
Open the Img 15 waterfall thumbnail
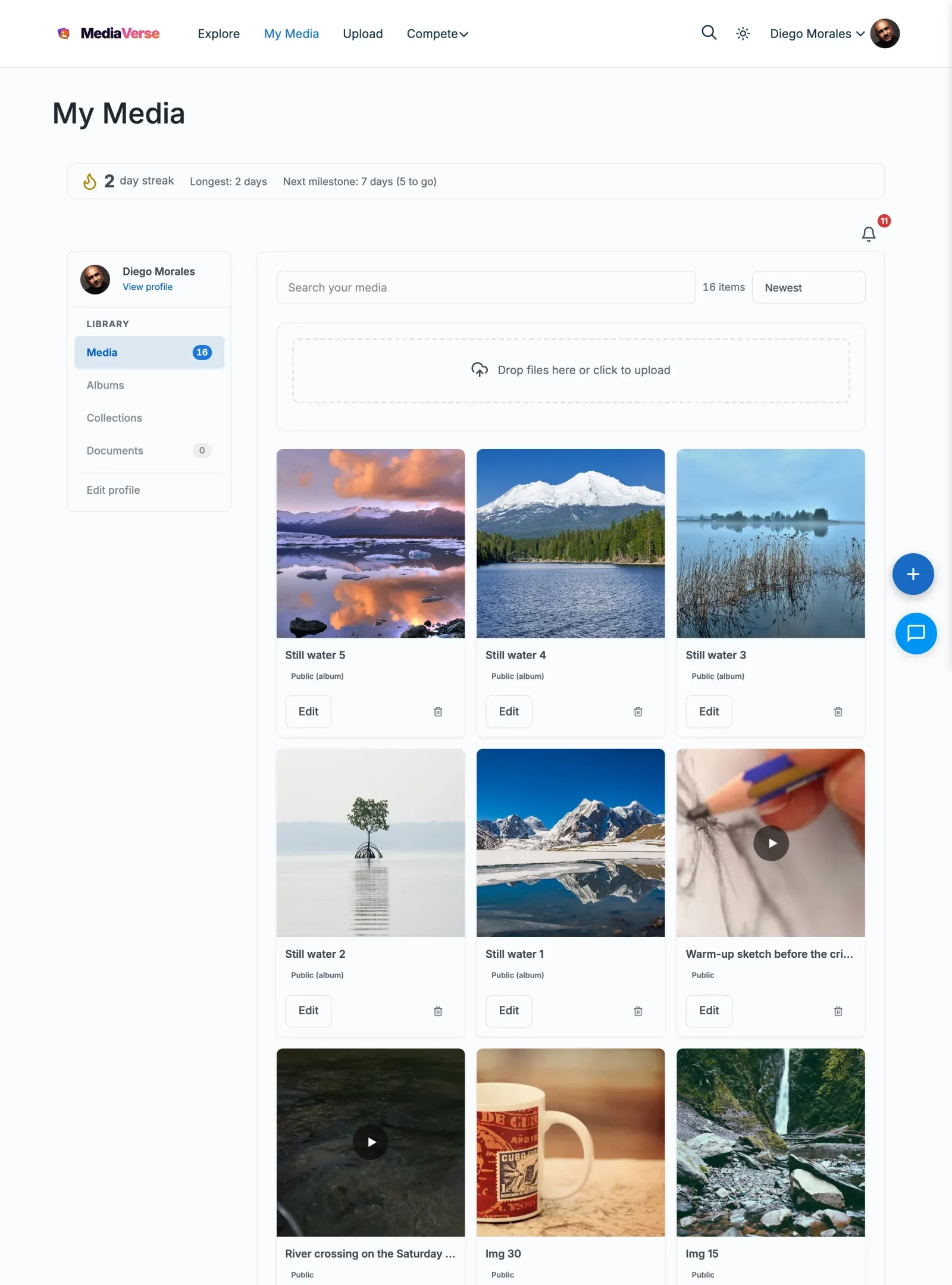[771, 1142]
